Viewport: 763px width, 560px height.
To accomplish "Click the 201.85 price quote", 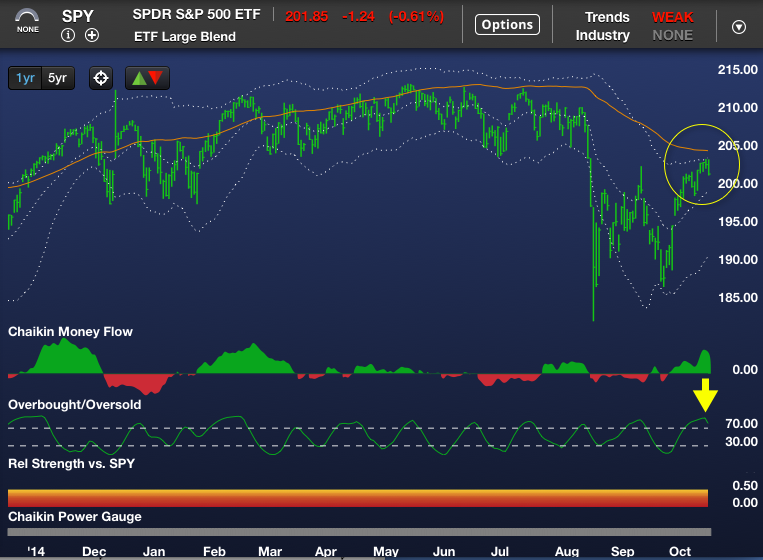I will 307,17.
